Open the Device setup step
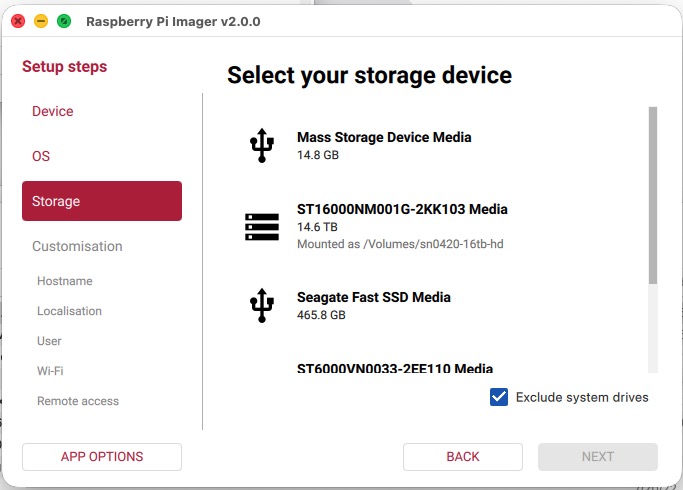This screenshot has width=683, height=490. click(x=53, y=111)
